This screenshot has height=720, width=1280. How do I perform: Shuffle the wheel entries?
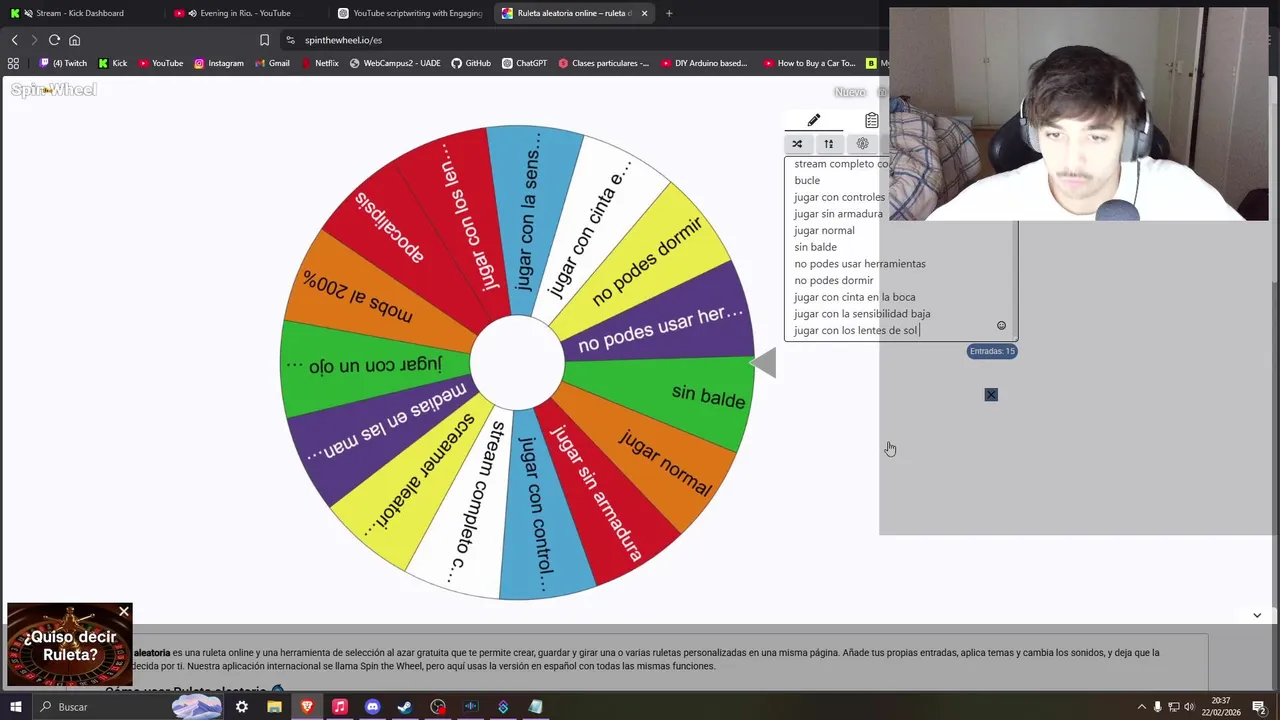(x=797, y=144)
